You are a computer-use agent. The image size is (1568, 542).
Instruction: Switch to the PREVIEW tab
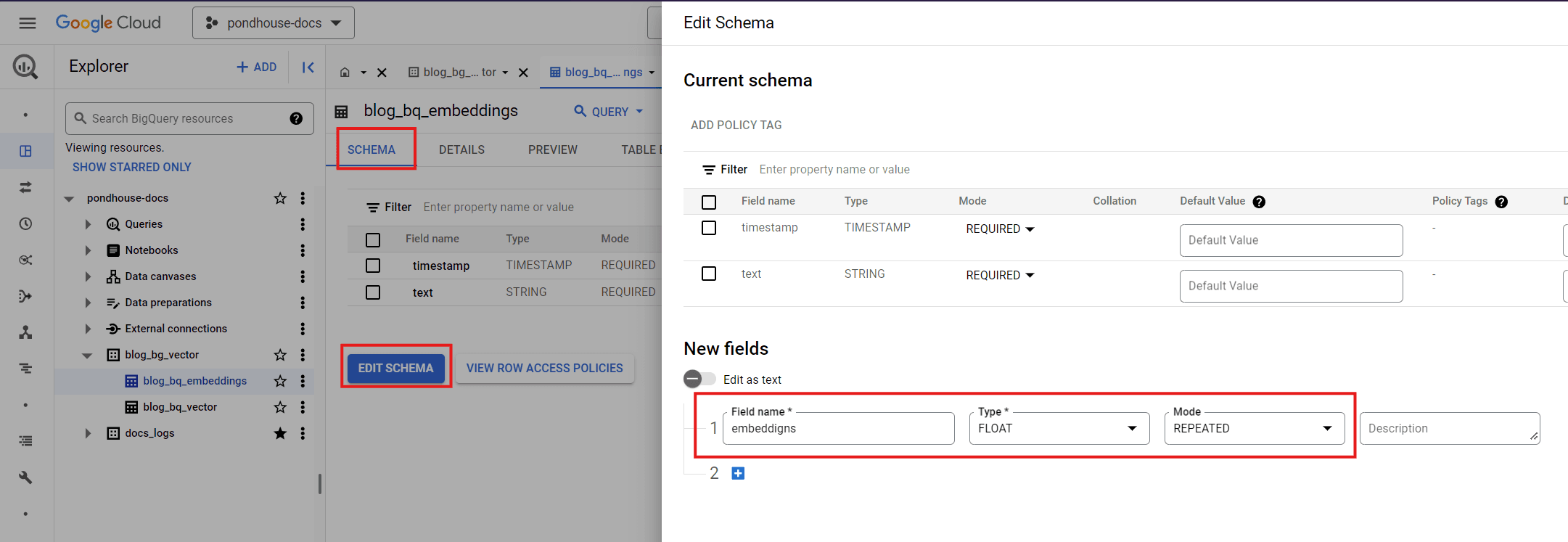pos(553,149)
